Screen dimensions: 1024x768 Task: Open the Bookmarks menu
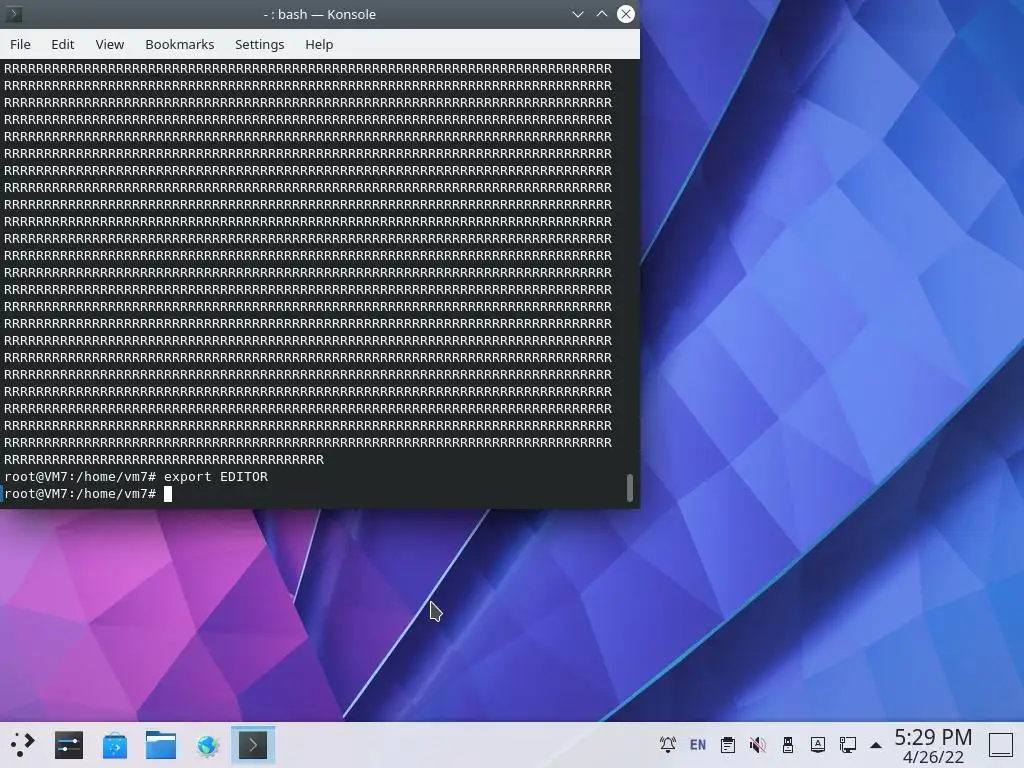click(180, 44)
